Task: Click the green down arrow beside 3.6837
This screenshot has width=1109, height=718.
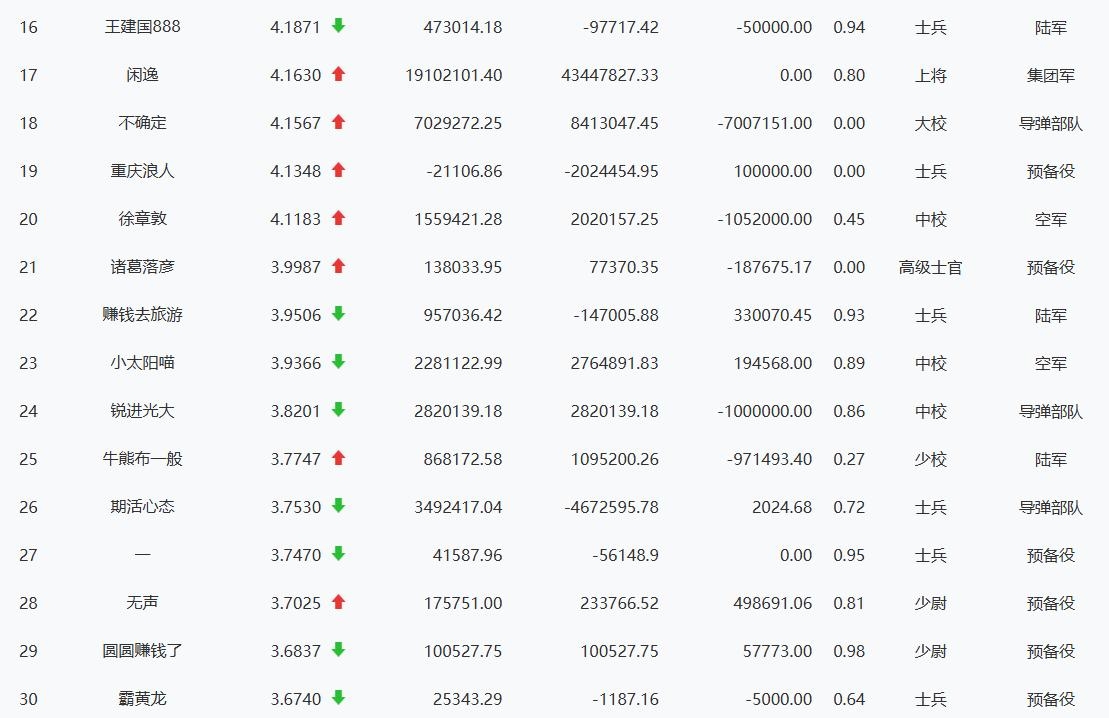Action: [x=338, y=650]
